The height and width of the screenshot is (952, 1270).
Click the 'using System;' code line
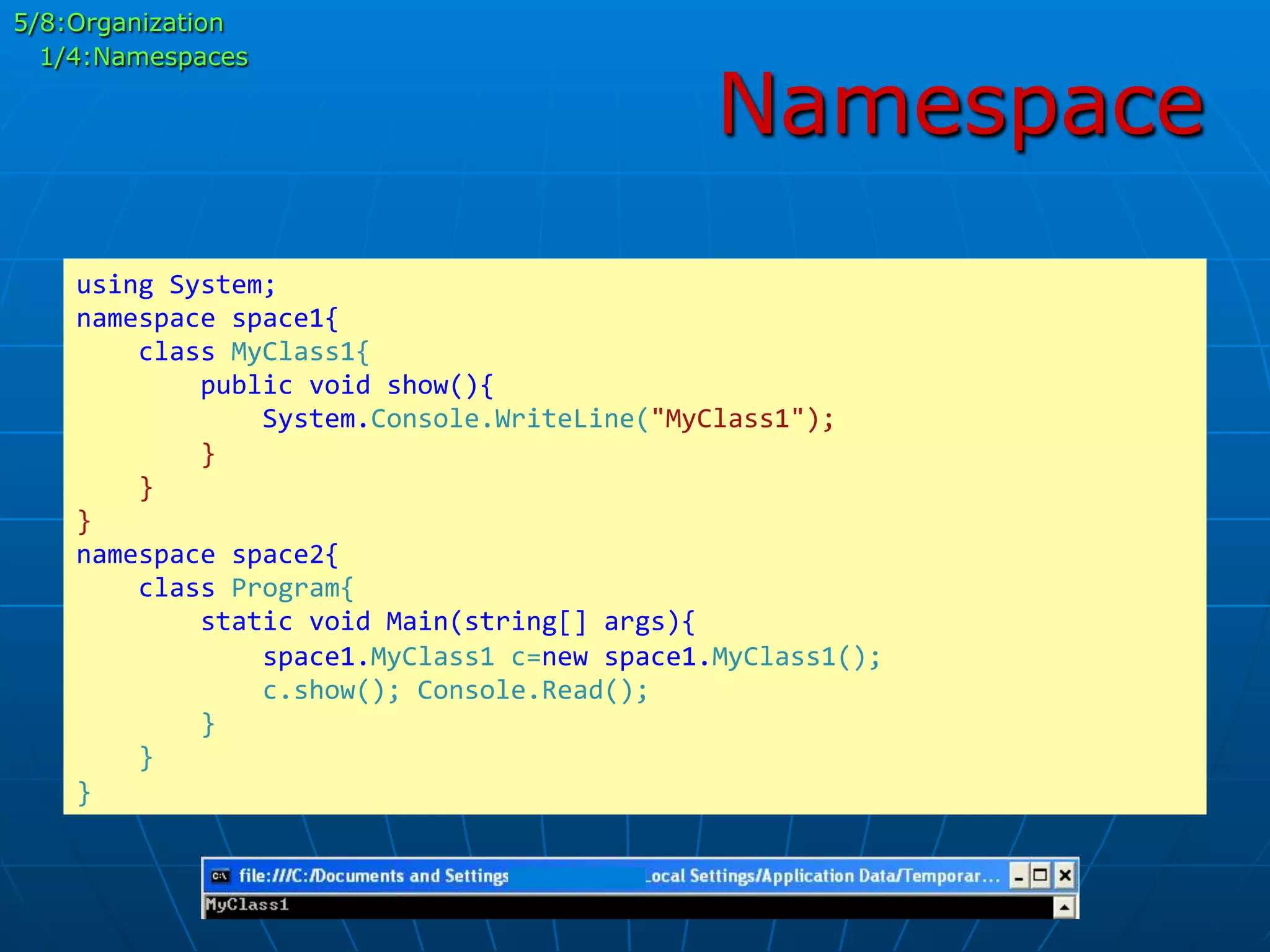pyautogui.click(x=175, y=285)
